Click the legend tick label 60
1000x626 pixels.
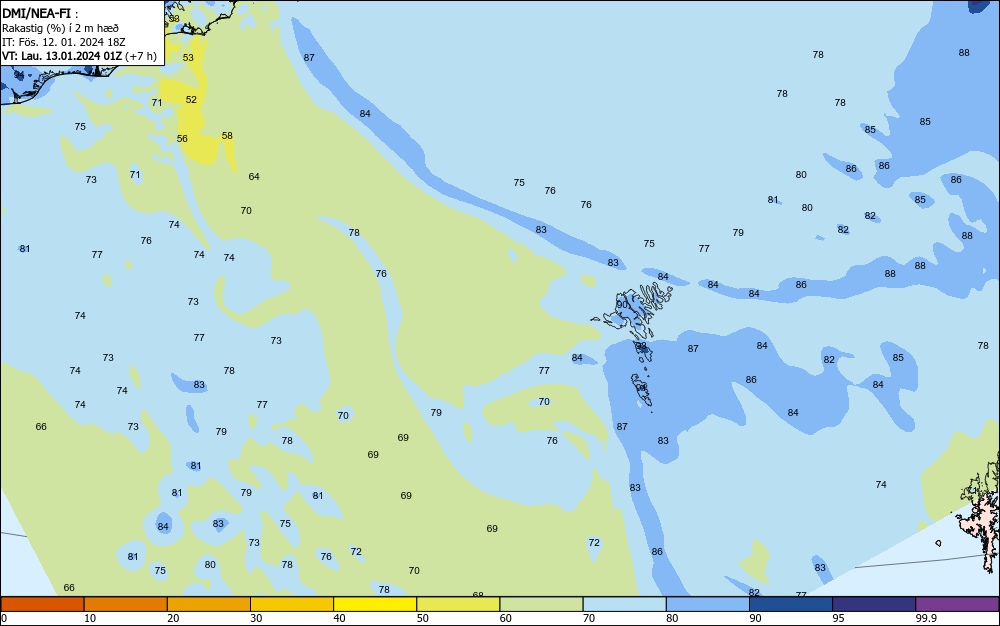click(x=506, y=618)
